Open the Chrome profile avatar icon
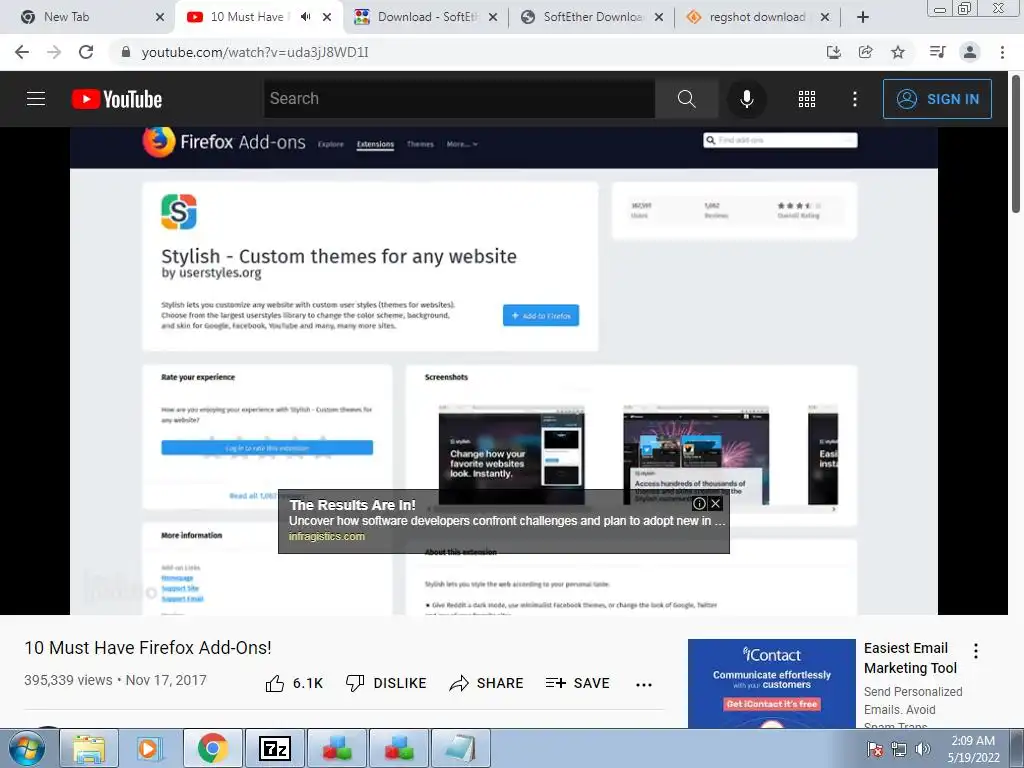1024x768 pixels. coord(970,52)
